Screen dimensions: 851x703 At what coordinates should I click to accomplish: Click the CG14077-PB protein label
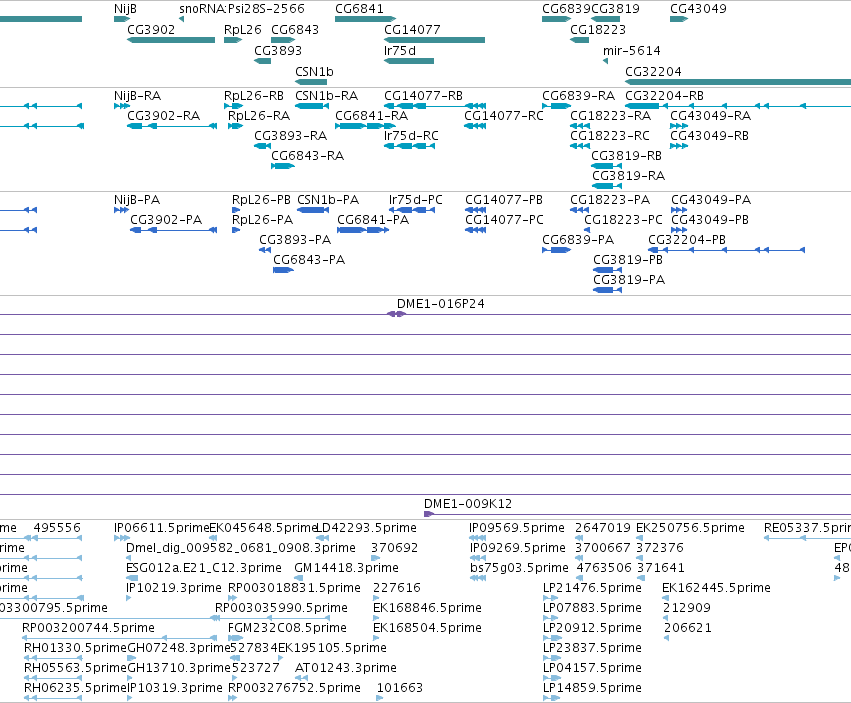click(x=504, y=200)
